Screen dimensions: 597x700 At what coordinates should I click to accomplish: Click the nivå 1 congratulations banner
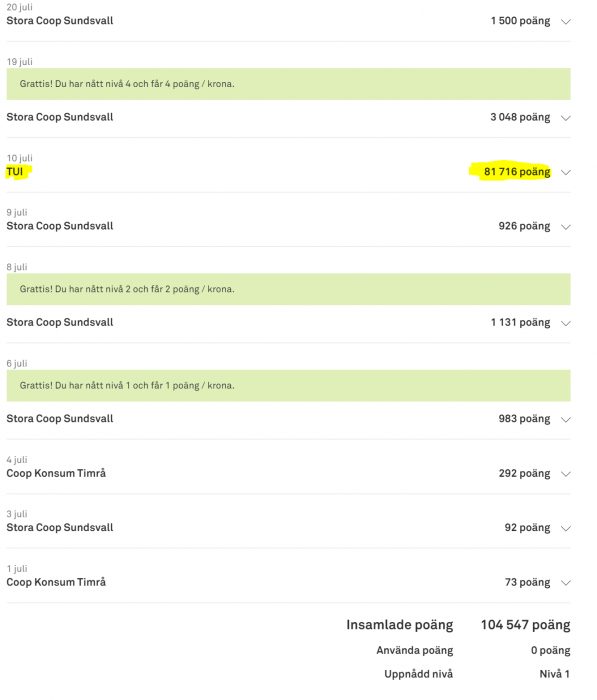[288, 386]
